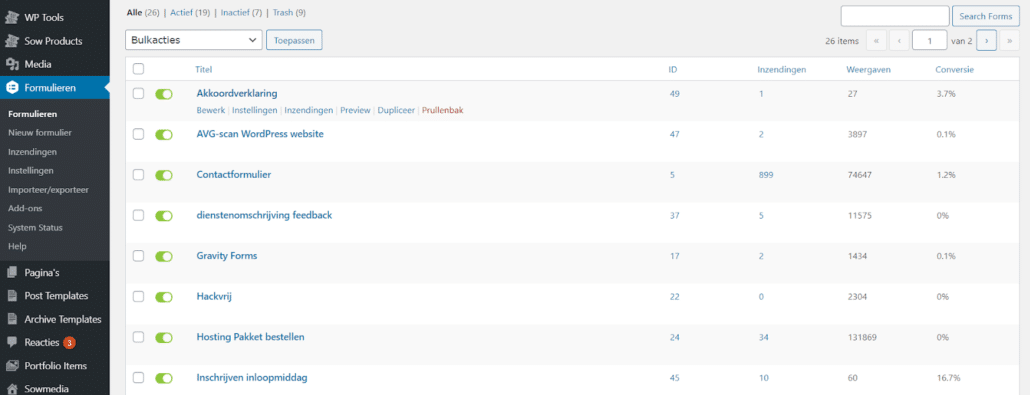Click the Post Templates icon
This screenshot has width=1030, height=395.
(11, 296)
